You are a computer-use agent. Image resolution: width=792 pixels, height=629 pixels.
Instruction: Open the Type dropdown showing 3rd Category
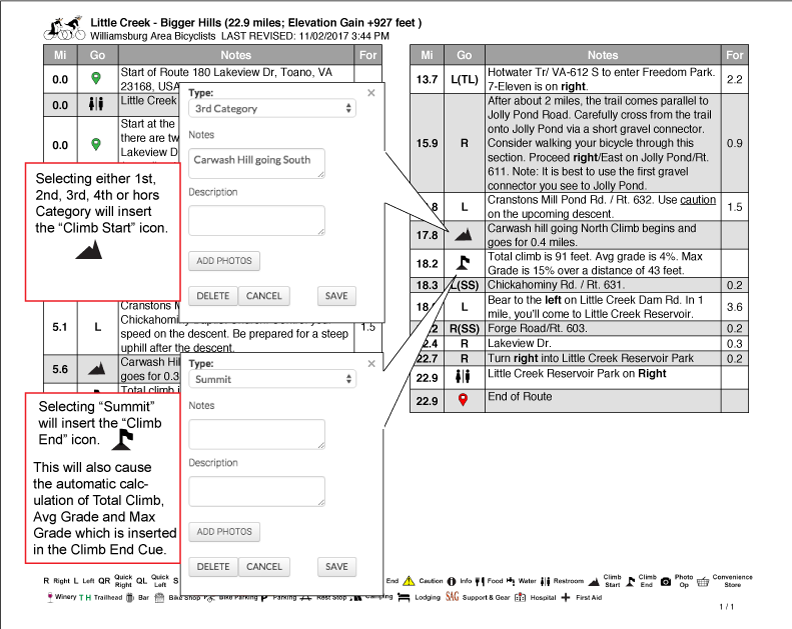(273, 108)
